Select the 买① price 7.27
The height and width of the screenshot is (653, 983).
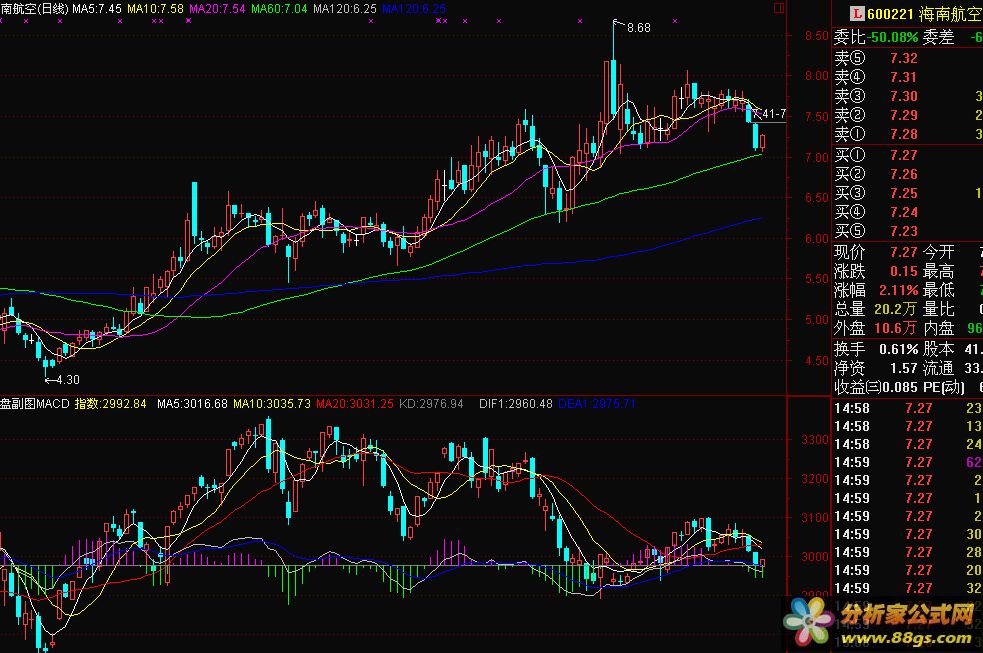pos(904,155)
